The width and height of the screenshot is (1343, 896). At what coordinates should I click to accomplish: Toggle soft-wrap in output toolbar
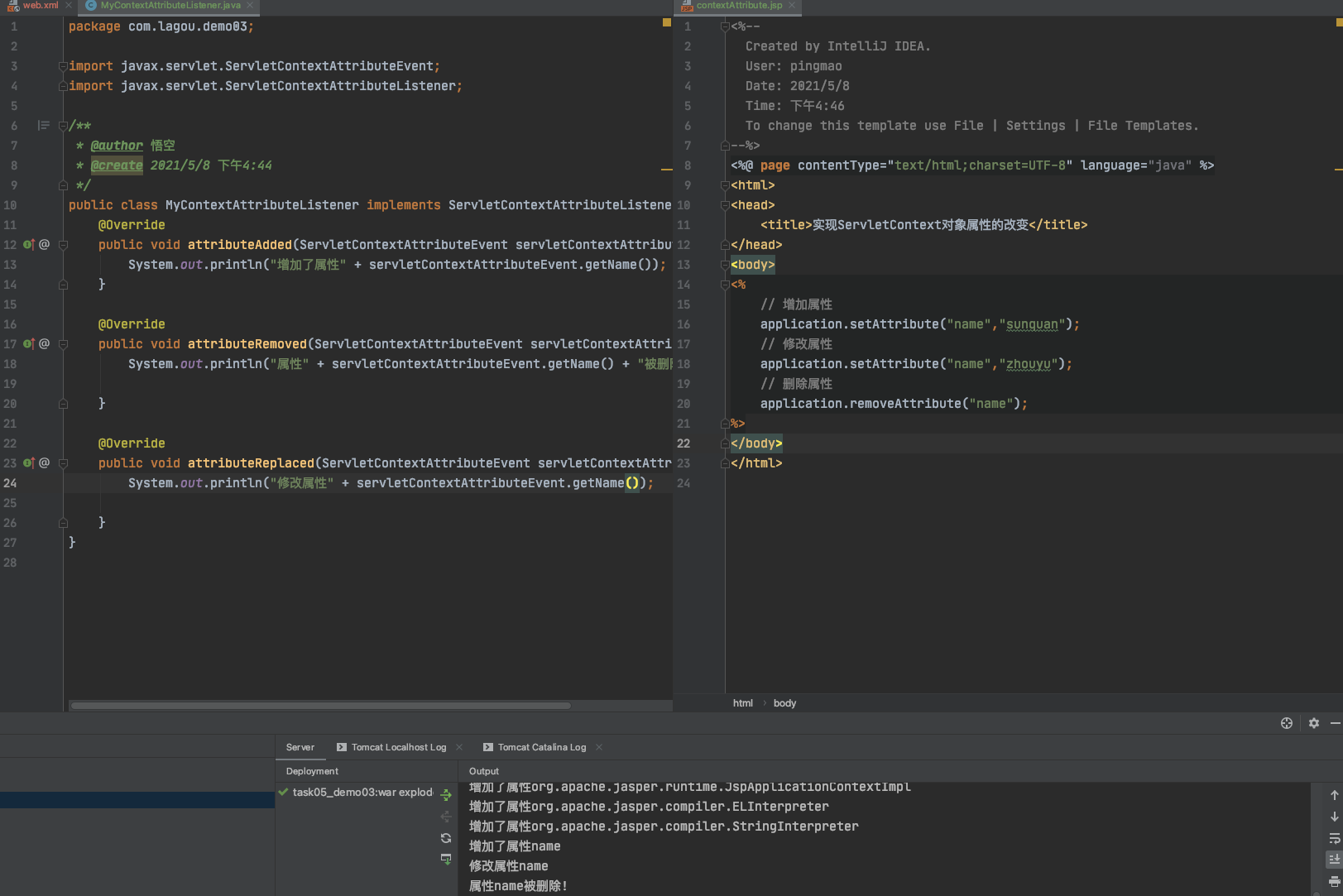click(1334, 838)
